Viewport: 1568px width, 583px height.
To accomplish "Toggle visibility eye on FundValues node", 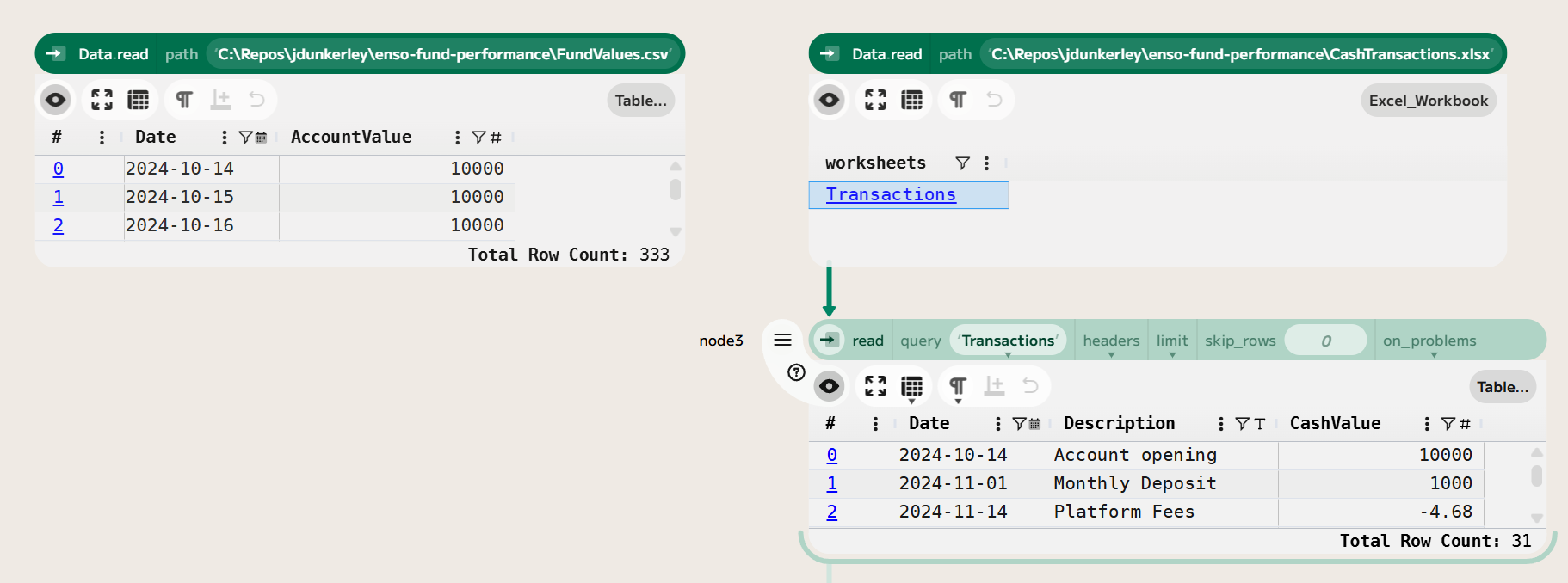I will tap(55, 100).
